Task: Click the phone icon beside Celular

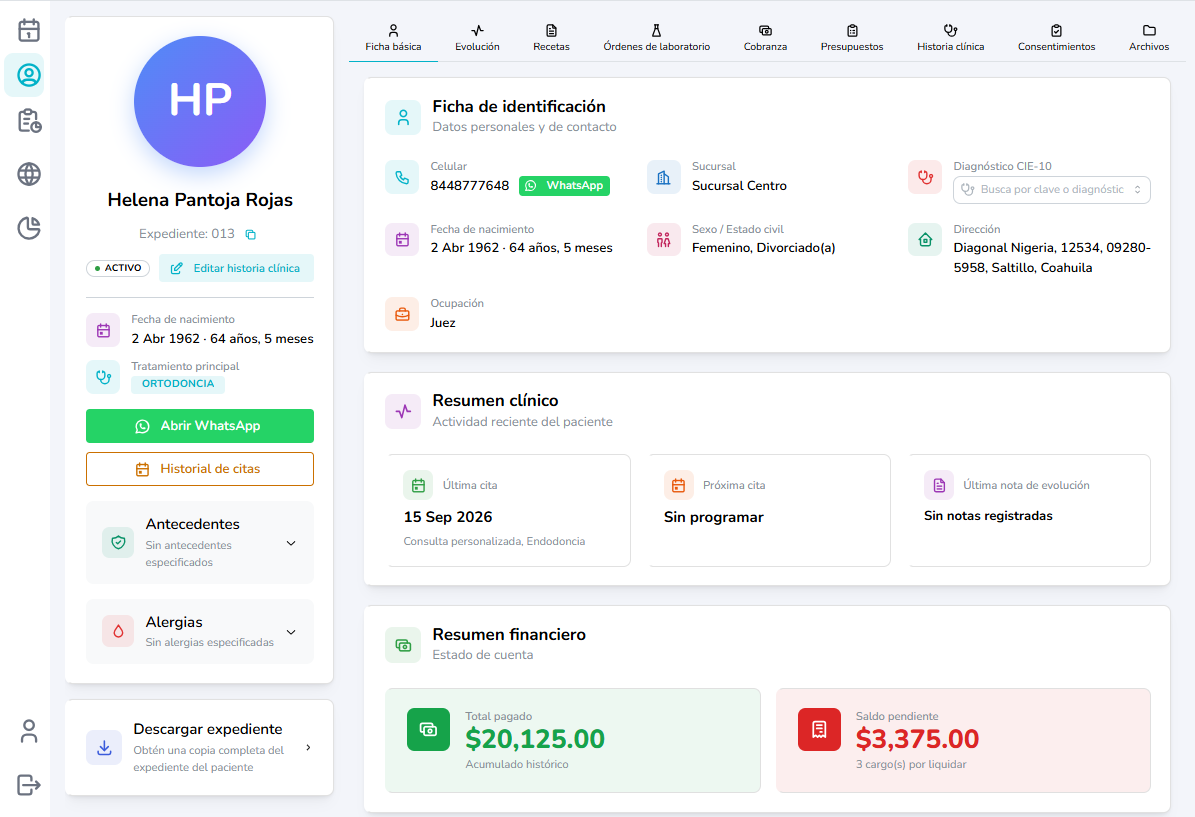Action: point(402,178)
